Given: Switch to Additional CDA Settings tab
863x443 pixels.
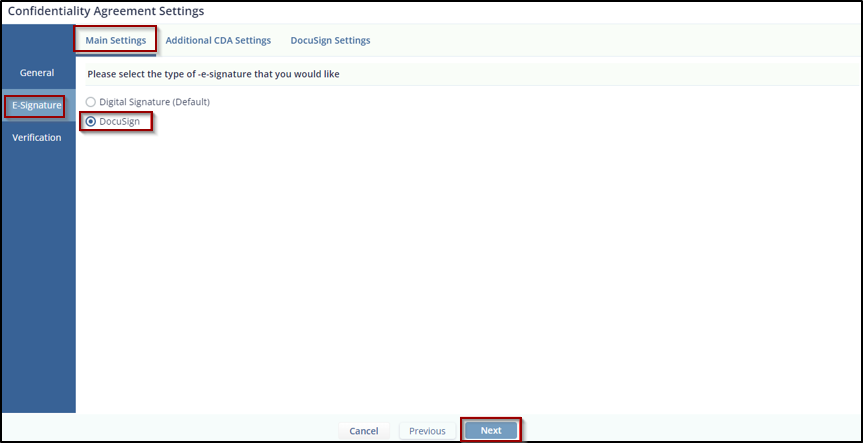Looking at the screenshot, I should coord(218,40).
